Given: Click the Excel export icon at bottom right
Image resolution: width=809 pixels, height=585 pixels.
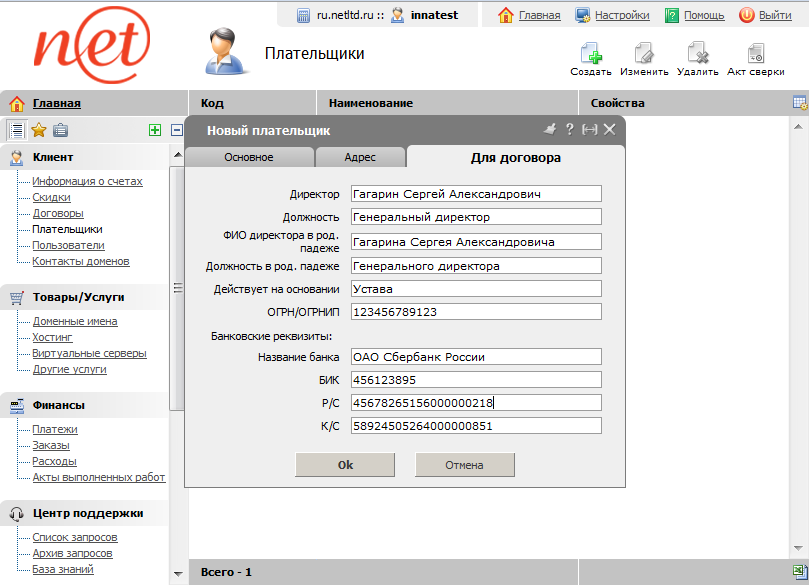Looking at the screenshot, I should pos(799,571).
